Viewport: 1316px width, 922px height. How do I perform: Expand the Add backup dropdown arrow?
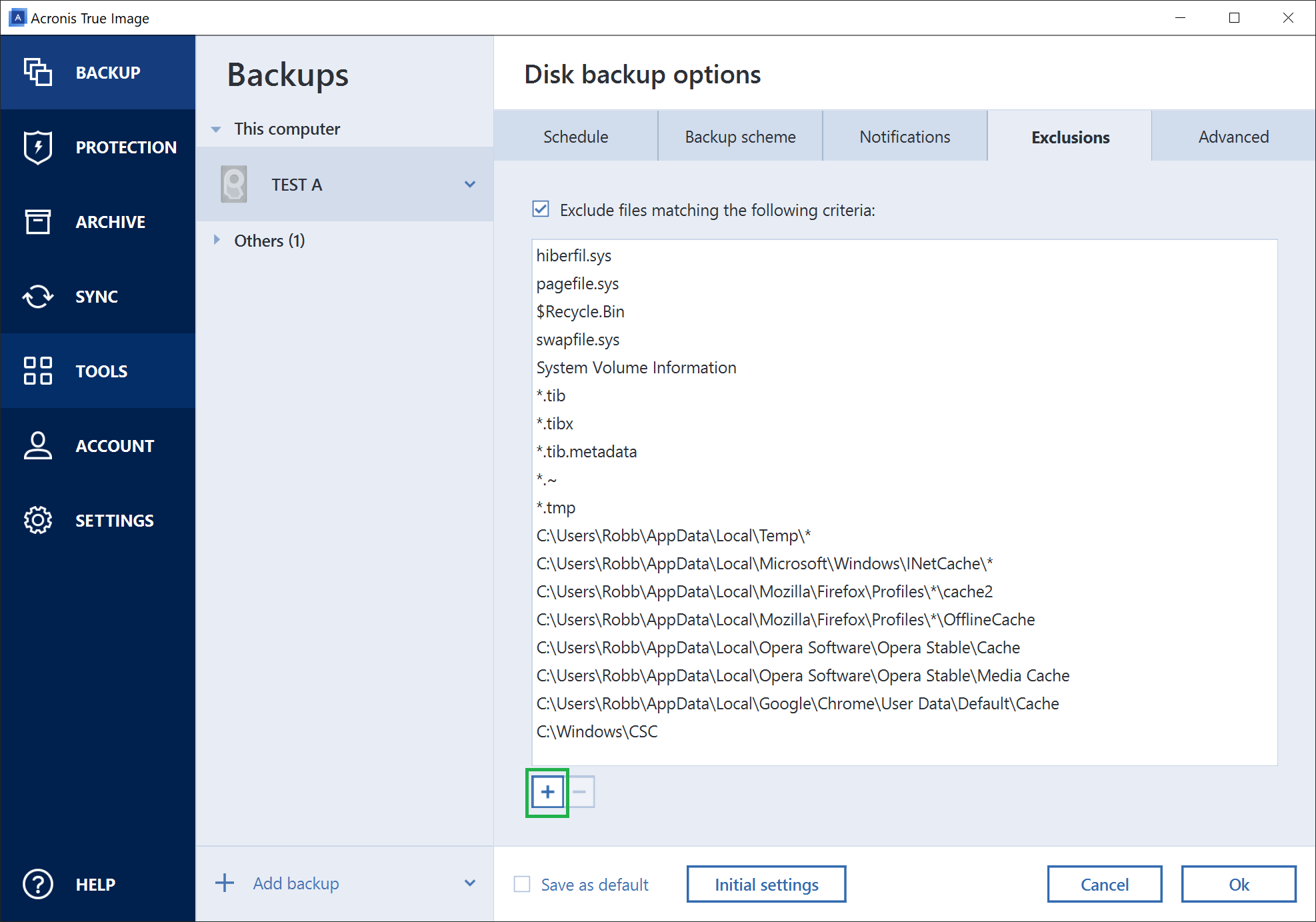pos(470,883)
